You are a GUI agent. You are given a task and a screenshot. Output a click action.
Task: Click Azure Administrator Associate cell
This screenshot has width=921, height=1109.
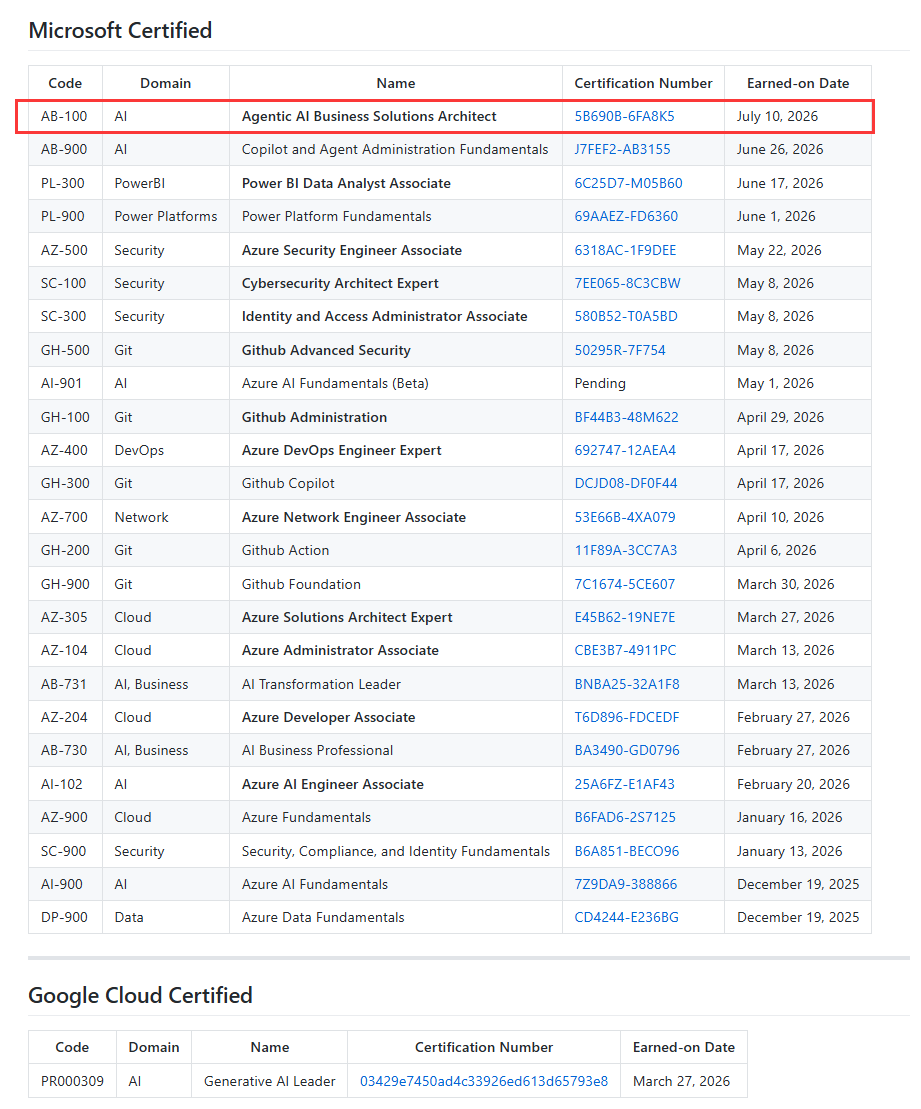(x=395, y=650)
